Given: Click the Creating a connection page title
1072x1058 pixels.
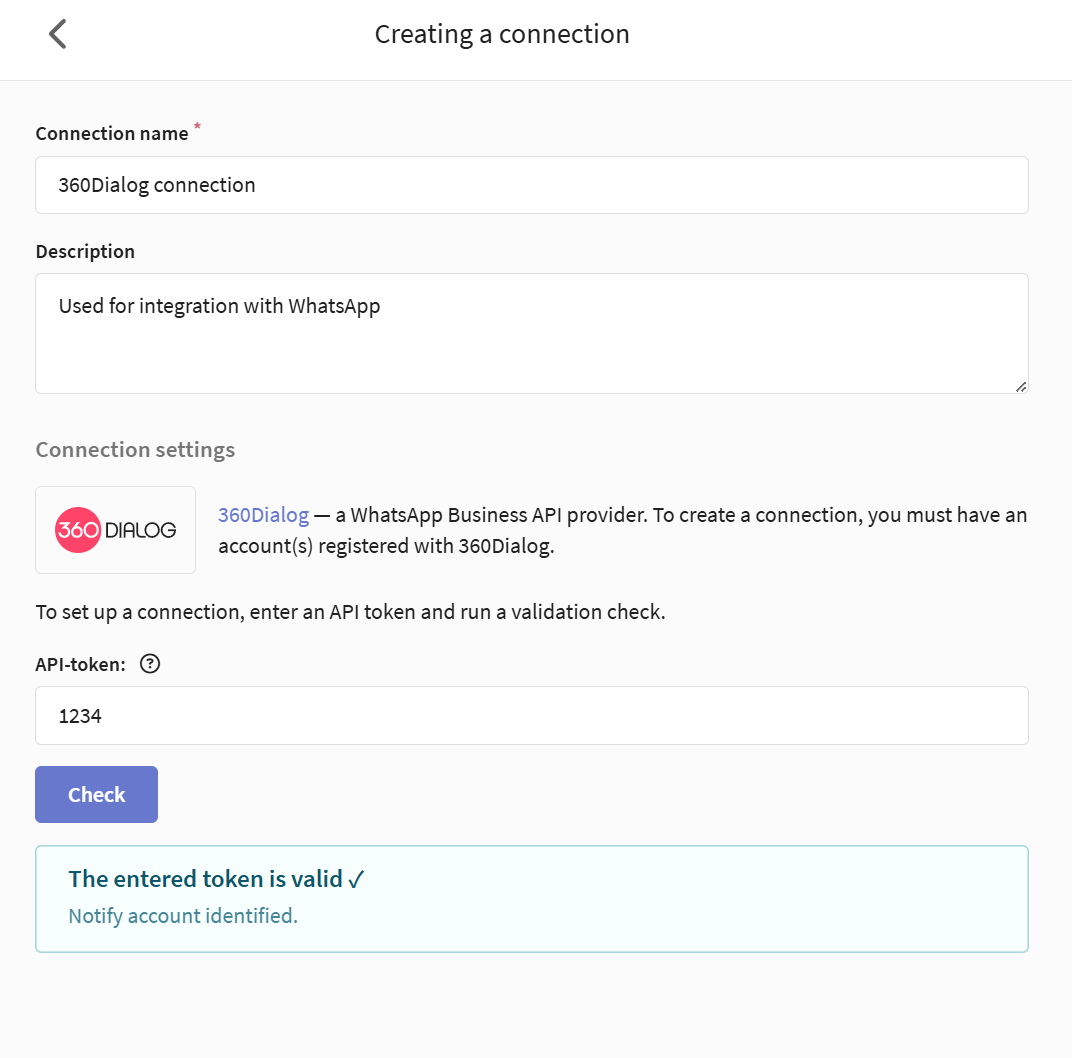Looking at the screenshot, I should point(502,34).
